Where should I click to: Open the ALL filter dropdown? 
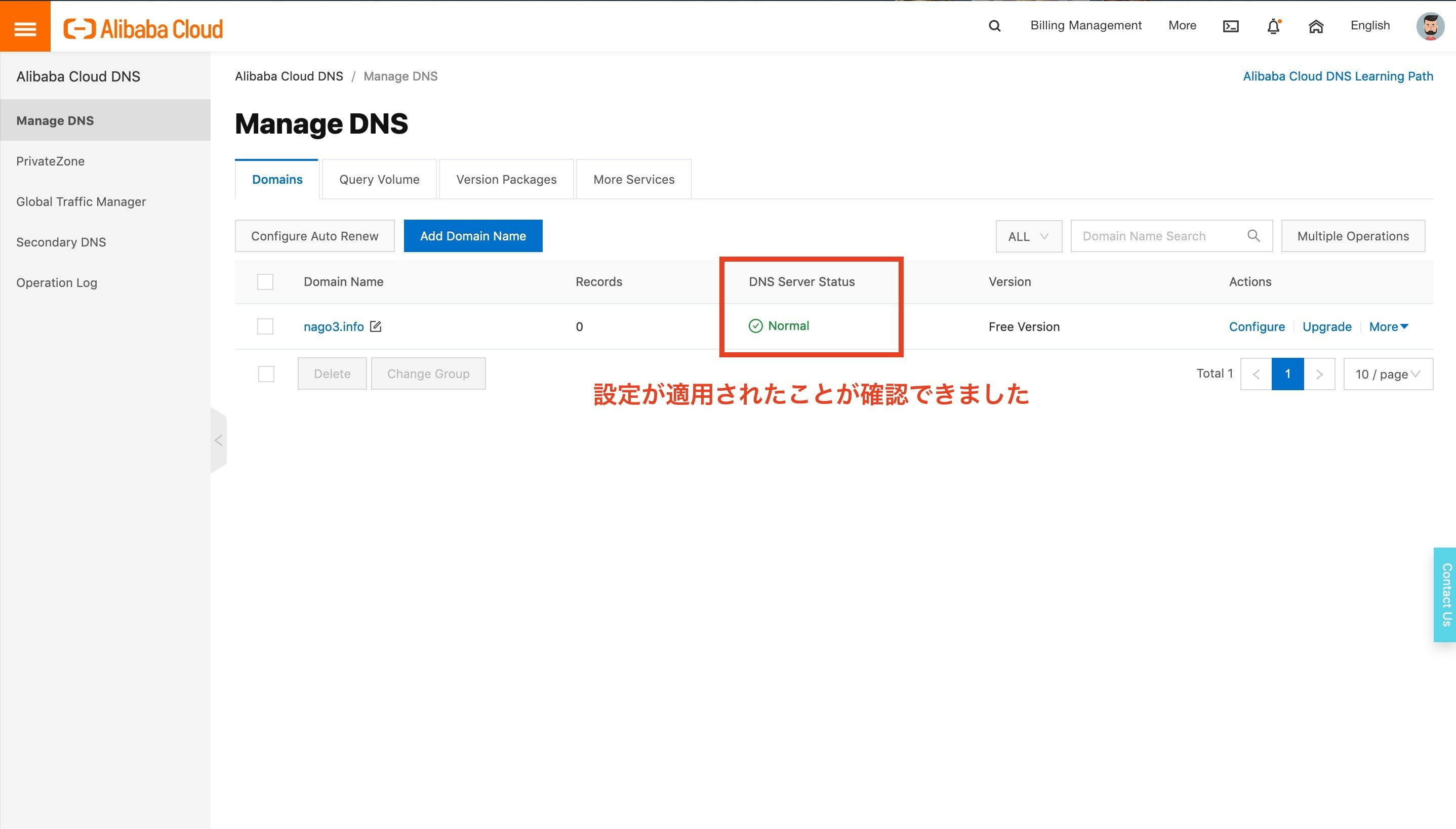pyautogui.click(x=1028, y=236)
